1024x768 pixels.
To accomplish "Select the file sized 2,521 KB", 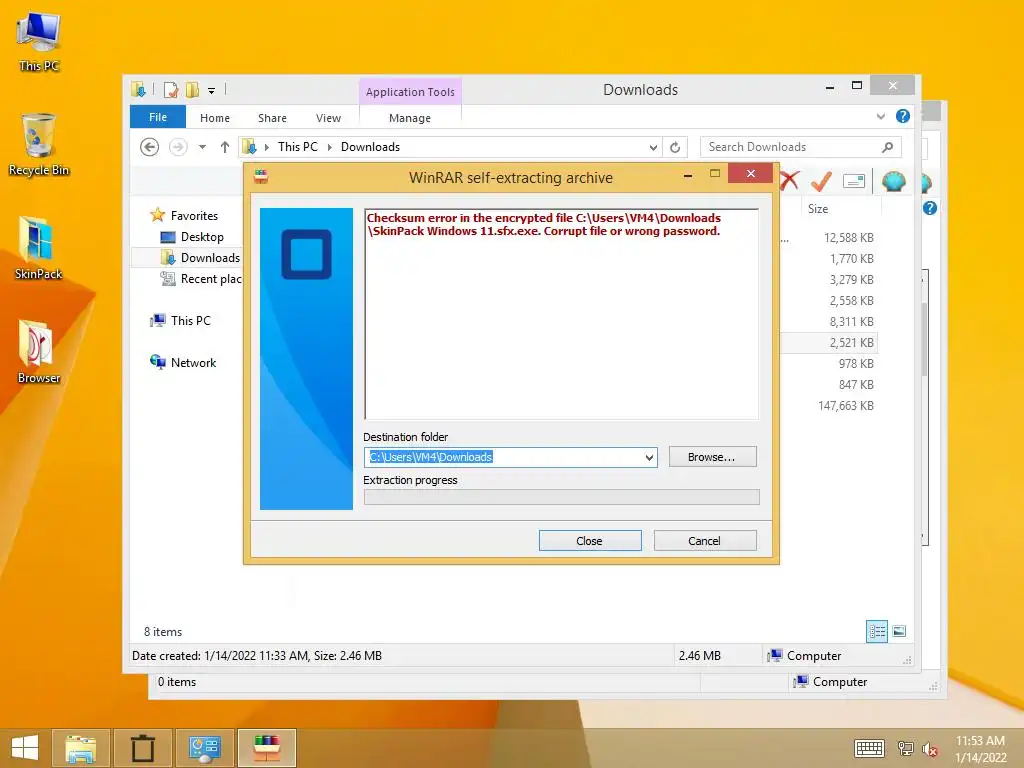I will coord(852,343).
